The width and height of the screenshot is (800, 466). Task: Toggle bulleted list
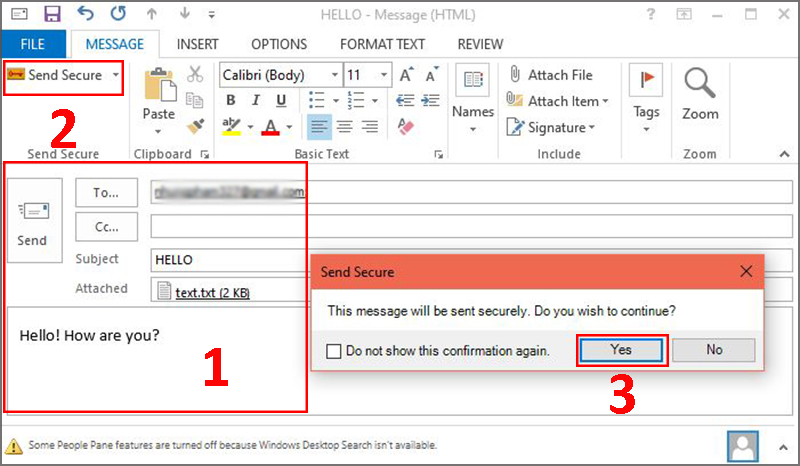(x=316, y=100)
